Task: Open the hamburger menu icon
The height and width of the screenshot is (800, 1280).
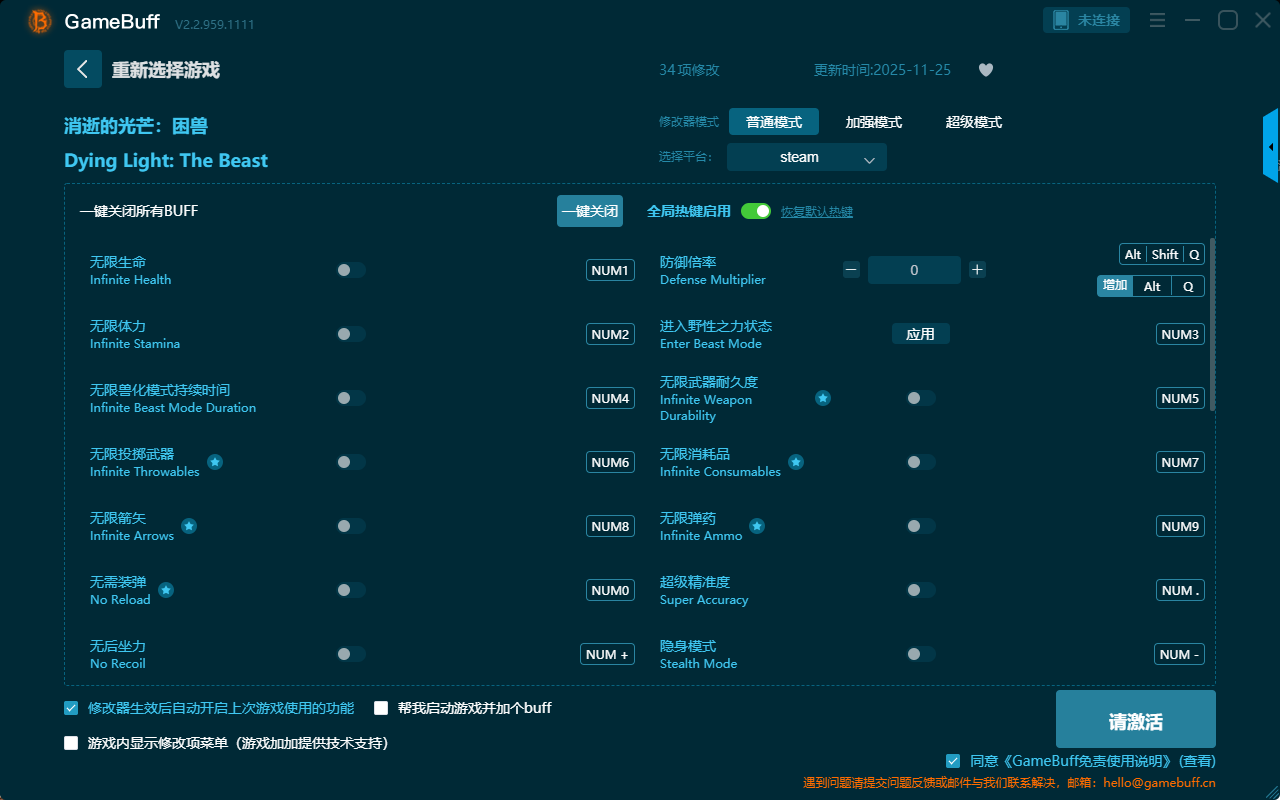Action: [x=1157, y=20]
